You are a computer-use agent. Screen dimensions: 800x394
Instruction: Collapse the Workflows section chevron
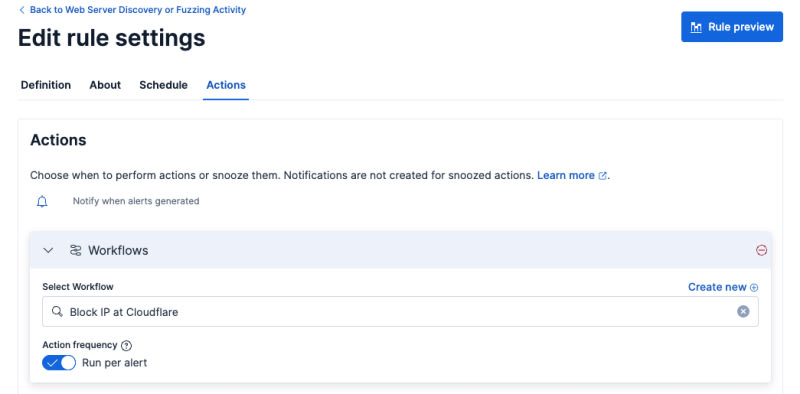pyautogui.click(x=48, y=250)
